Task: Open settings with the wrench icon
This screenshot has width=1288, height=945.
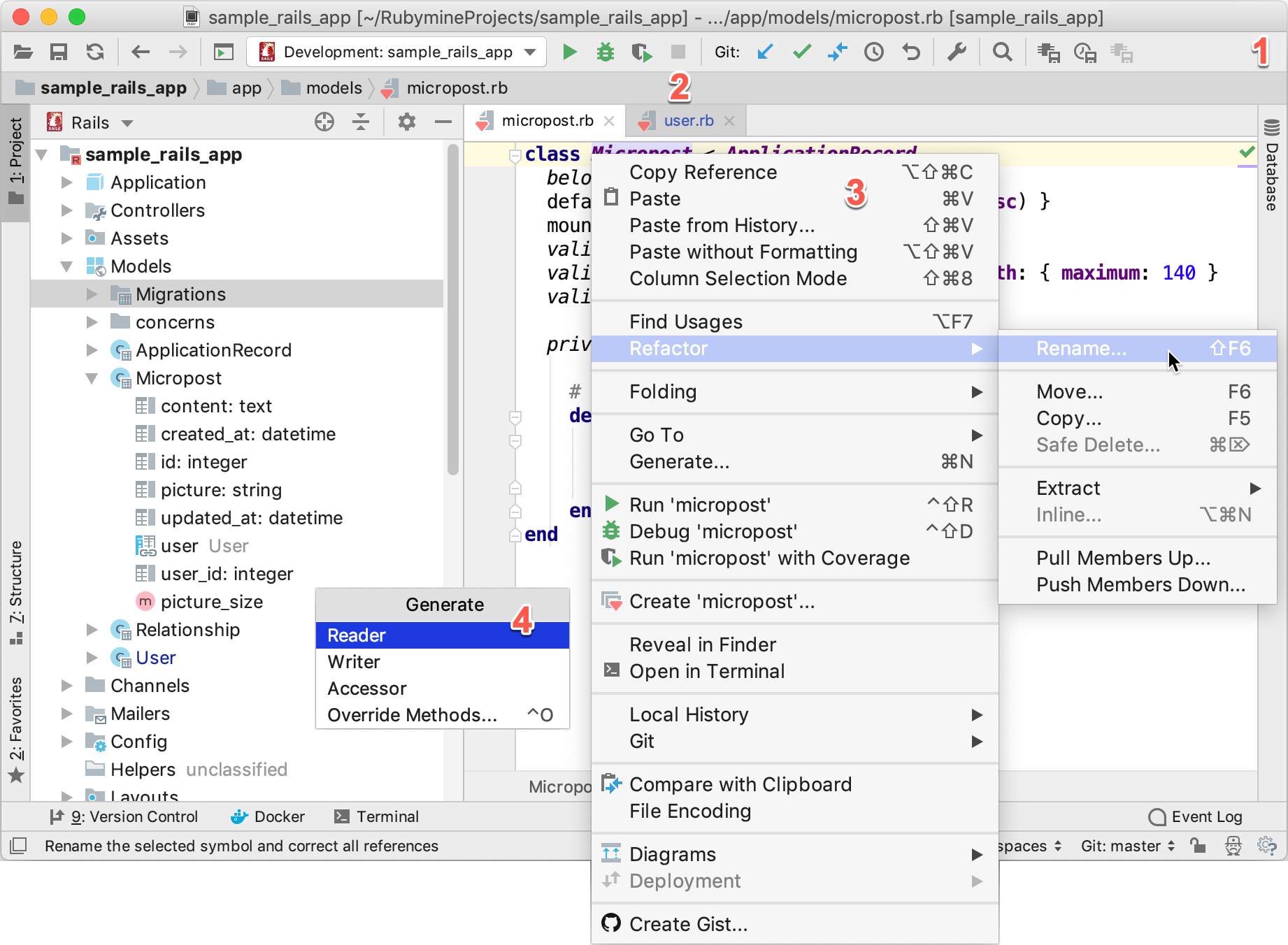Action: click(957, 52)
